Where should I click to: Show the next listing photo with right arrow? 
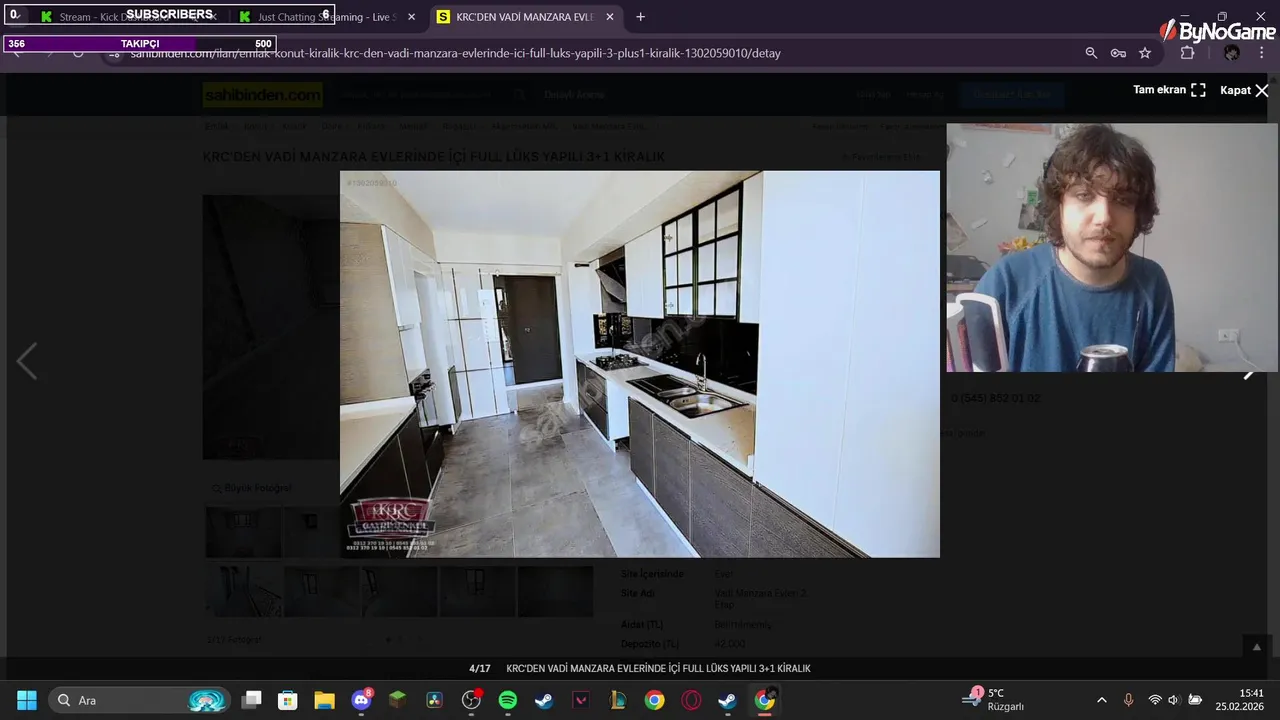pos(1248,374)
